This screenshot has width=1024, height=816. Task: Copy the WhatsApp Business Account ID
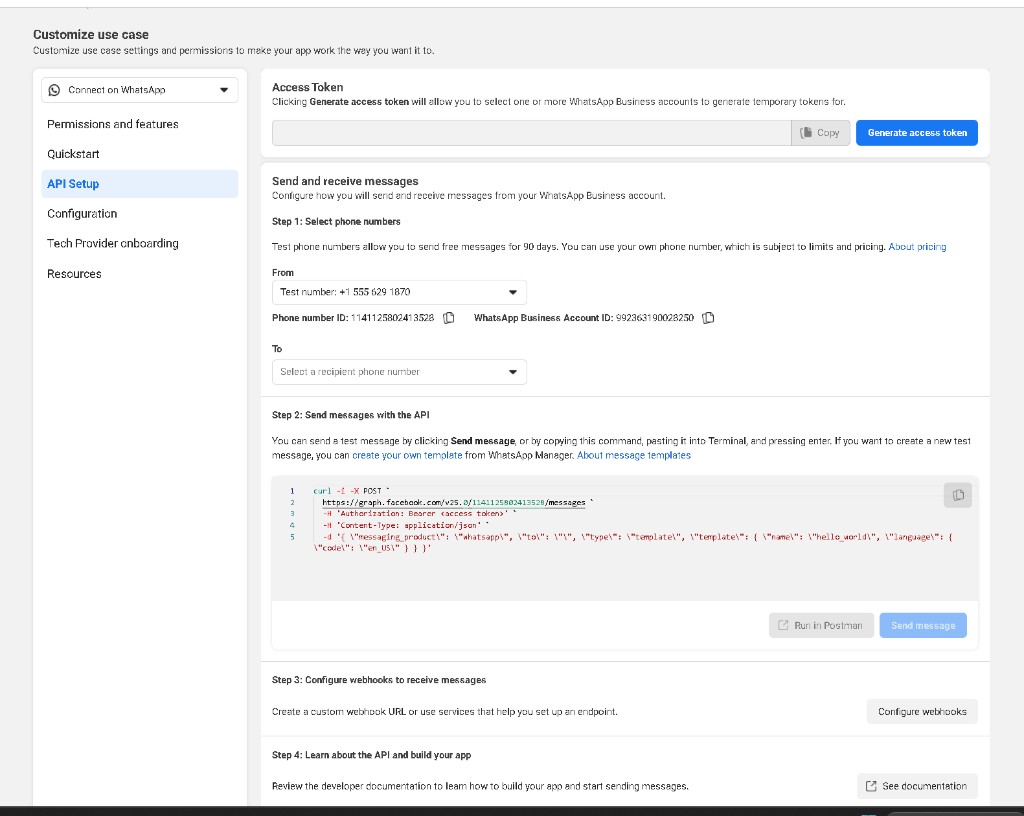(x=708, y=318)
